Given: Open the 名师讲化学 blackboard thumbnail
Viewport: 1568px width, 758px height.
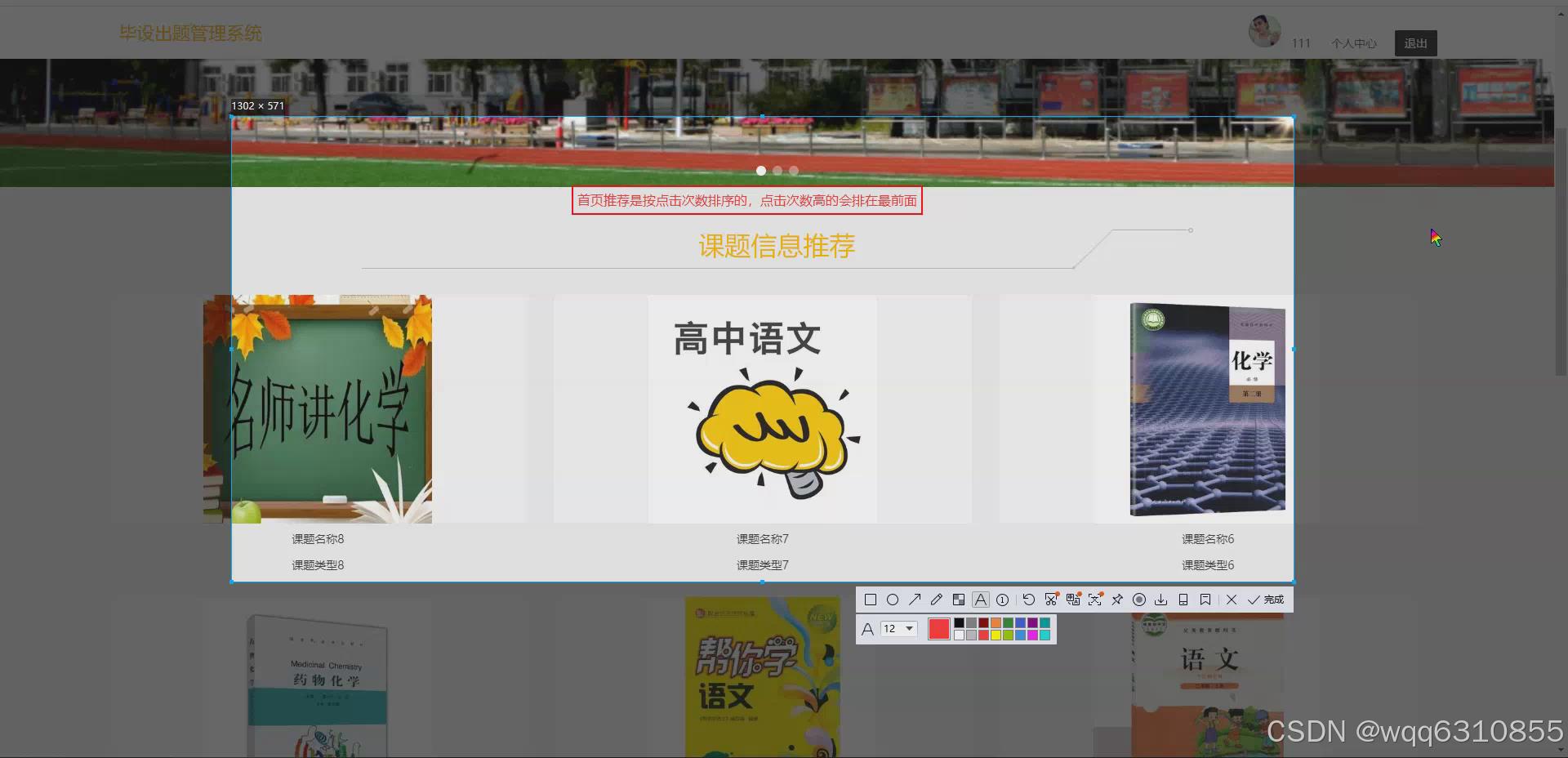Looking at the screenshot, I should click(318, 409).
